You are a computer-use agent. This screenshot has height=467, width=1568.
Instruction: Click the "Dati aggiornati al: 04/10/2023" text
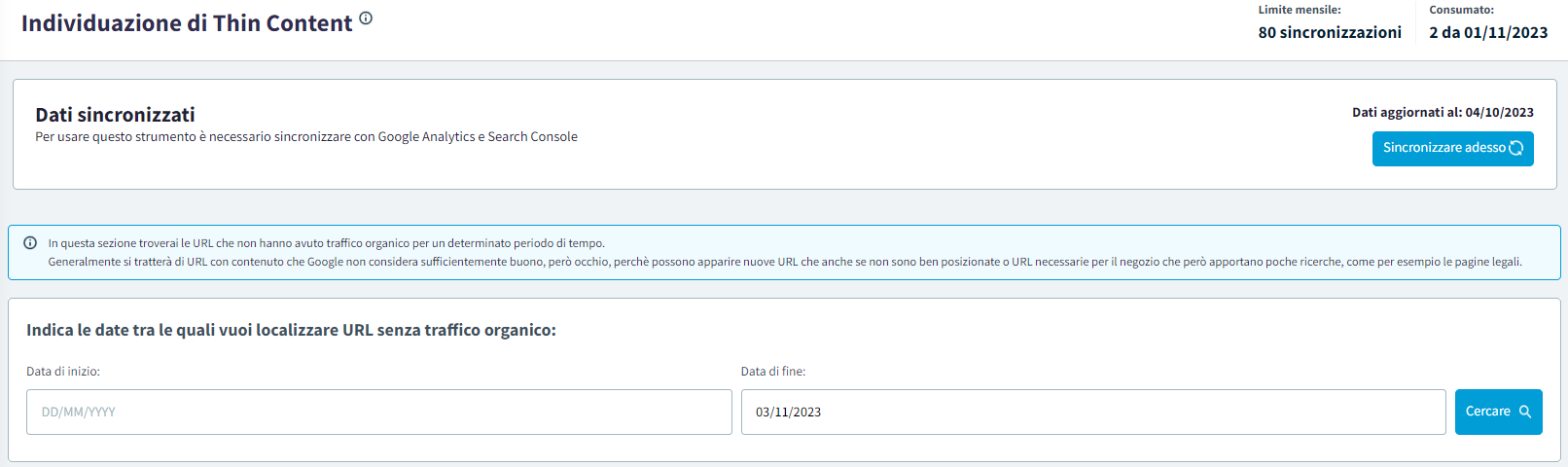point(1443,113)
